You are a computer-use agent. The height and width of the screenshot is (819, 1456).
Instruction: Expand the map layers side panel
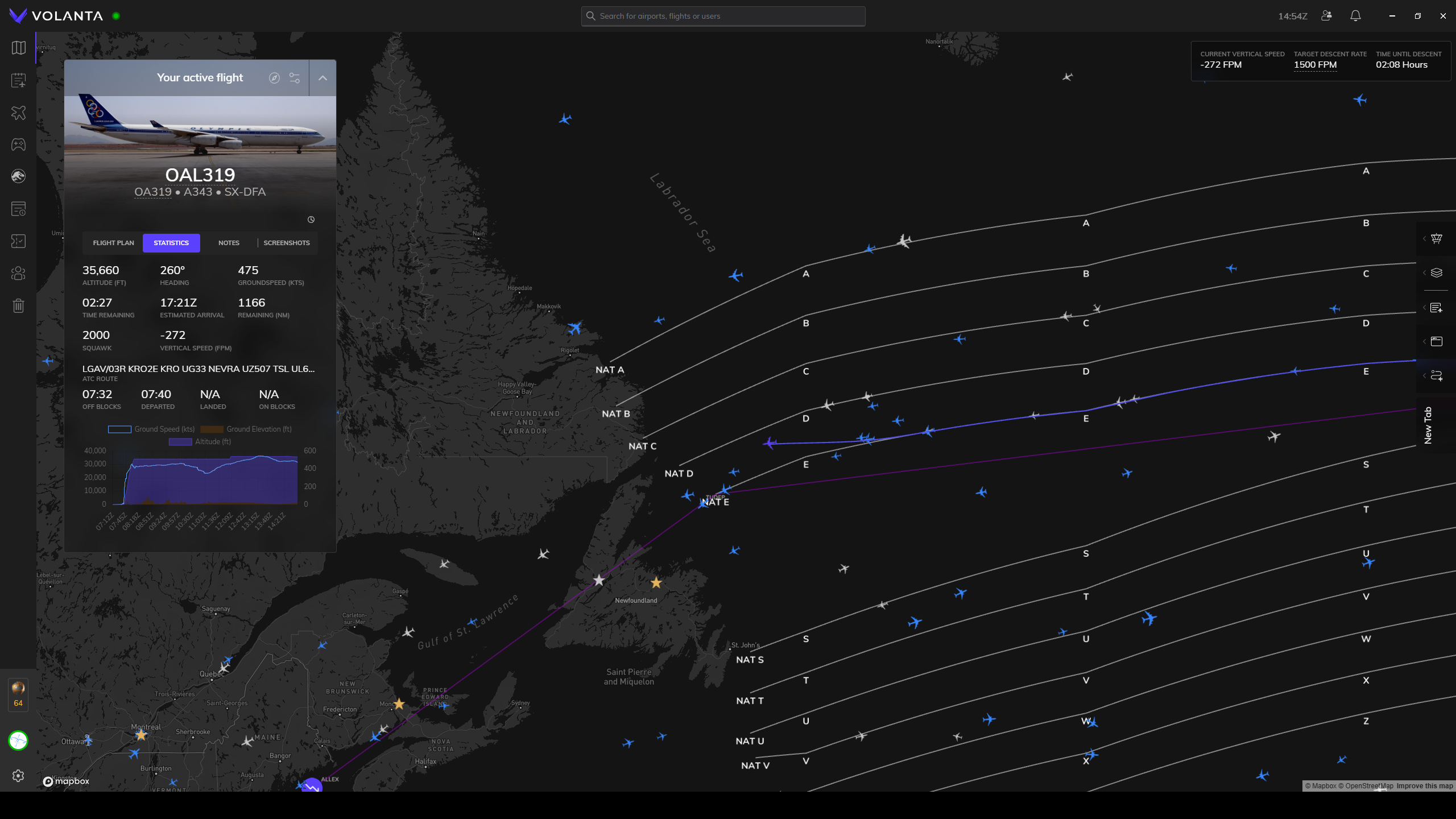tap(1436, 273)
